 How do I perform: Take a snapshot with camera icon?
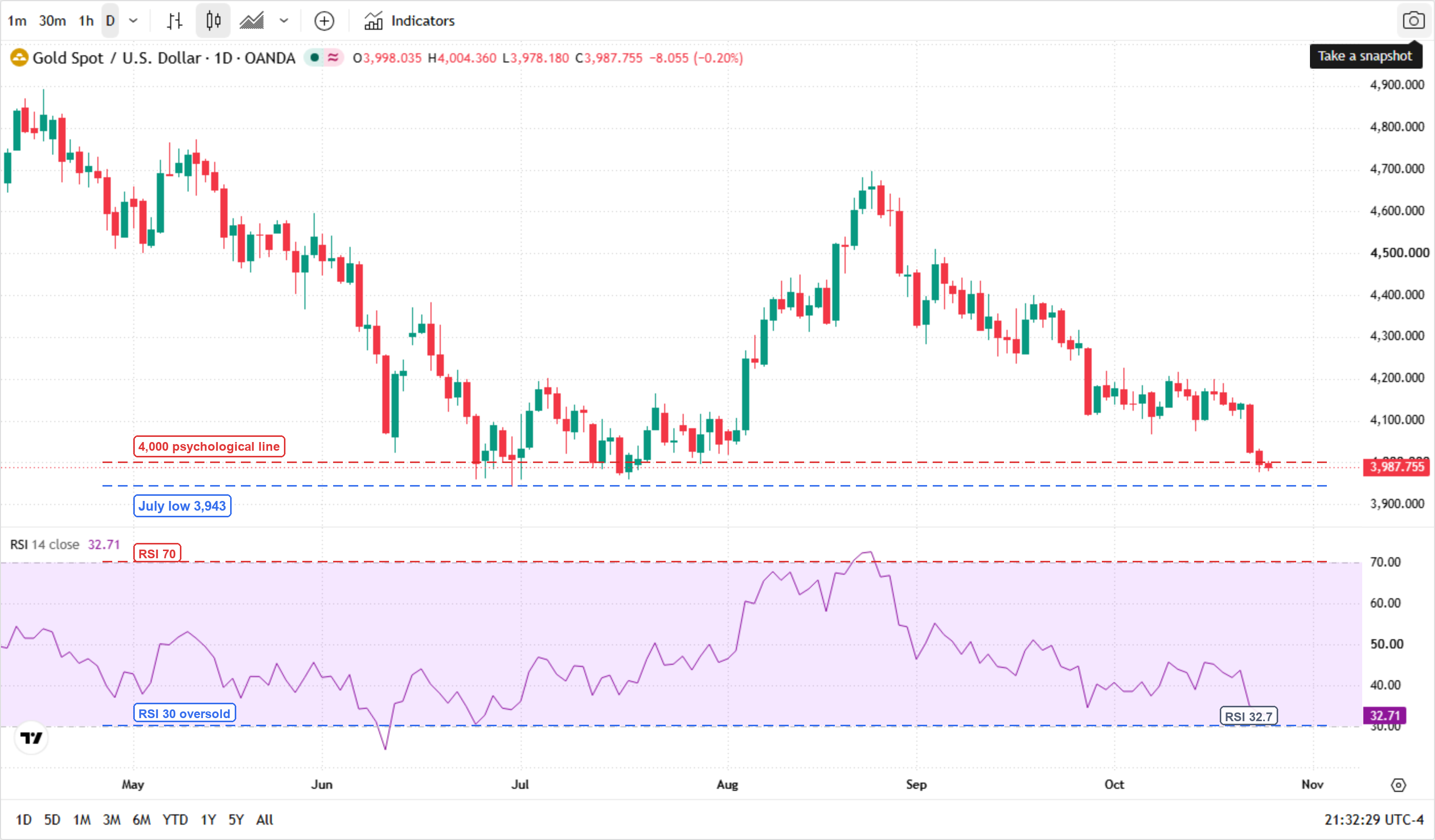click(x=1413, y=21)
